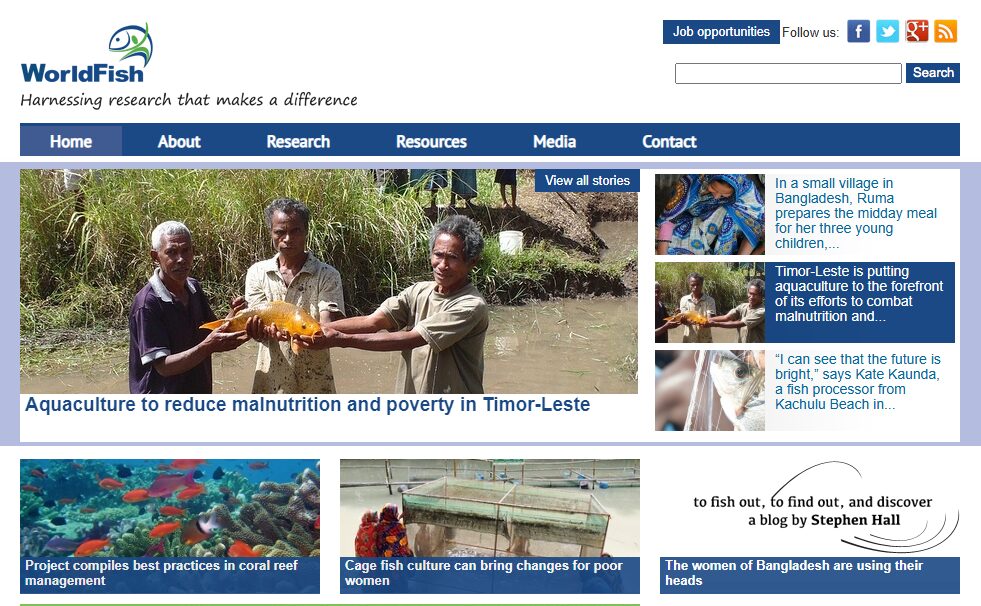
Task: Open the coral reef management project tile
Action: click(x=170, y=527)
